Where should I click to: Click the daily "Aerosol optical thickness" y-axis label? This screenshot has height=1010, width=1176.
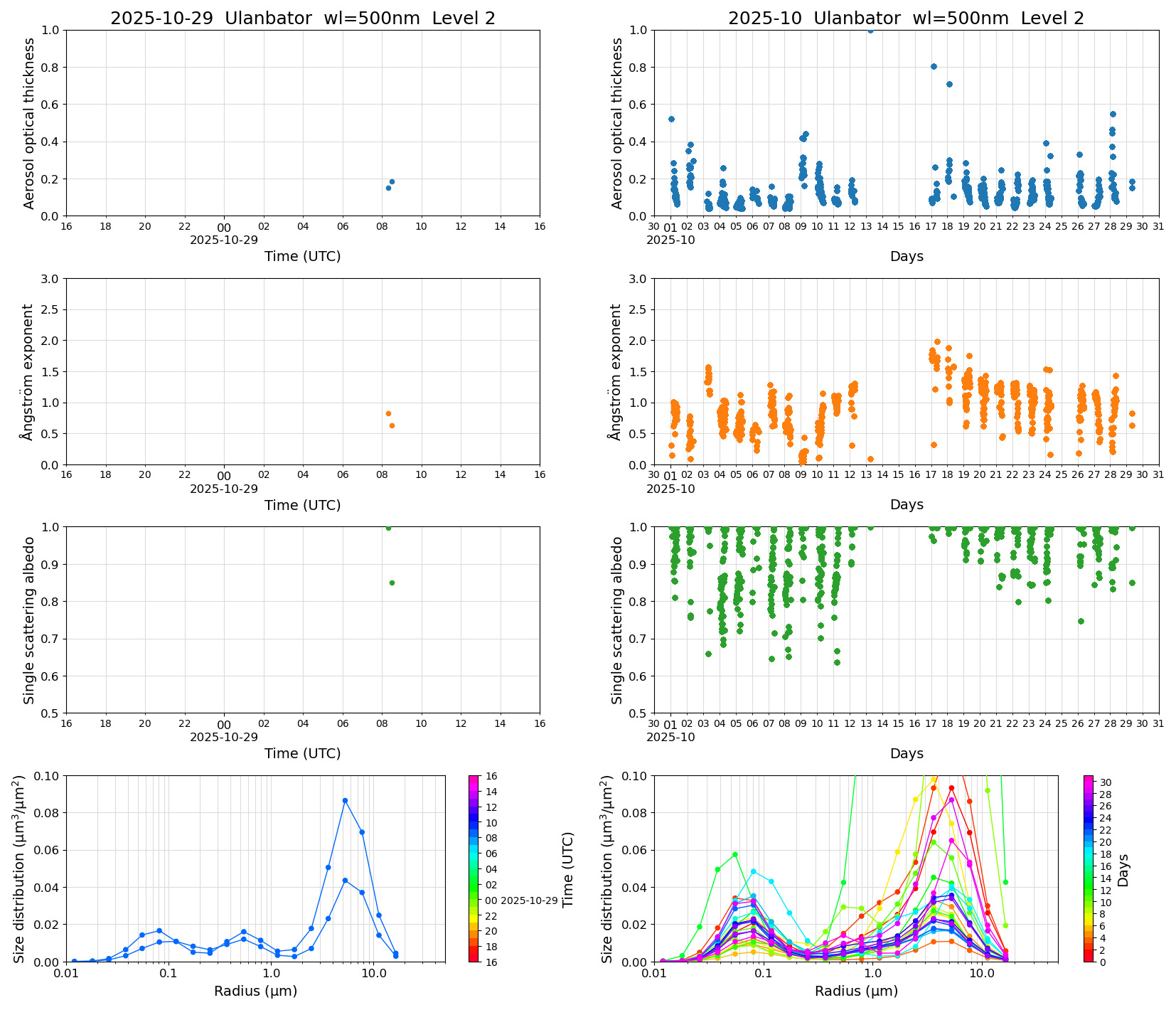(29, 123)
